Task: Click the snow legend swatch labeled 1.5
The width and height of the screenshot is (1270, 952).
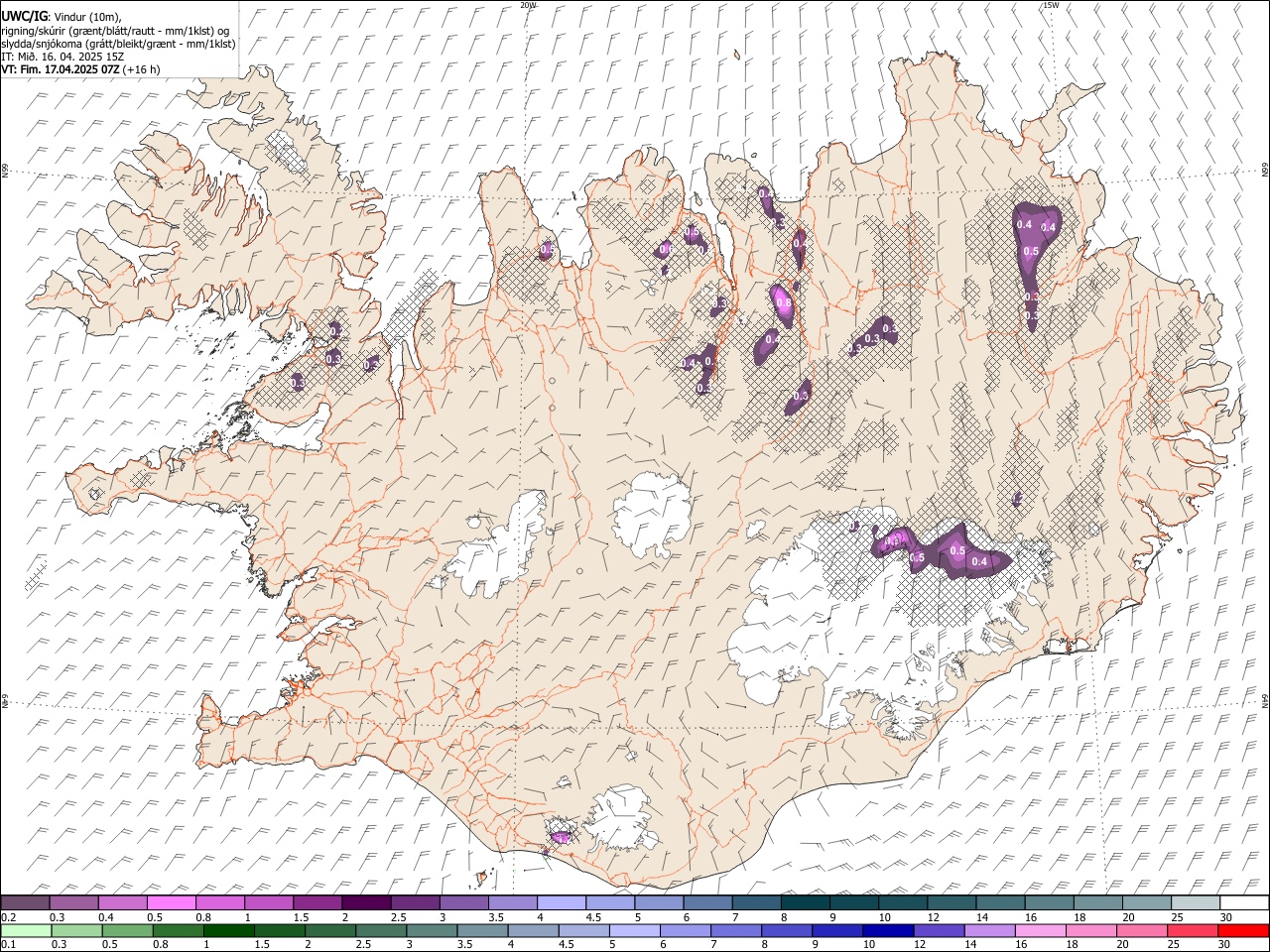Action: click(317, 902)
